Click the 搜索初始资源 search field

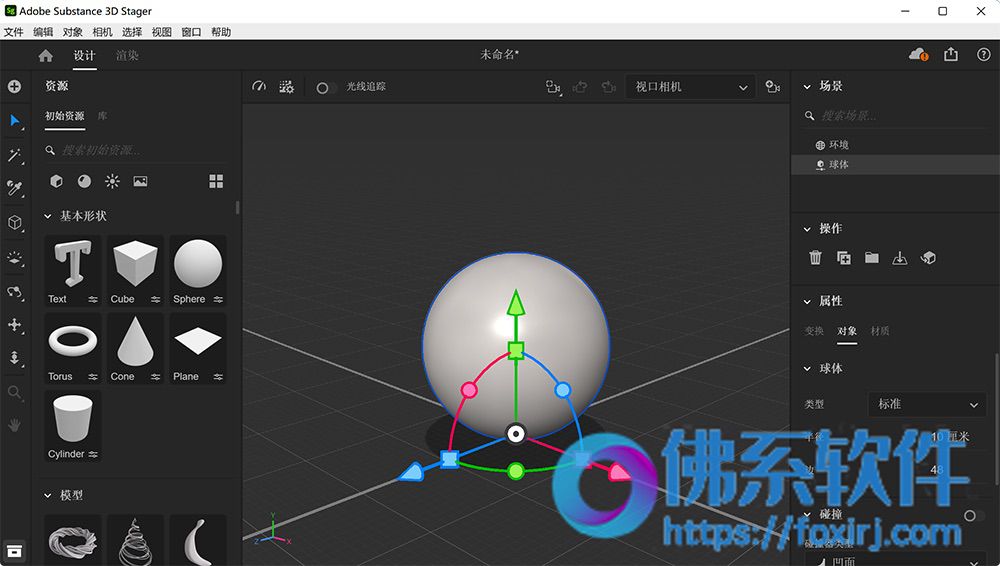pos(140,150)
